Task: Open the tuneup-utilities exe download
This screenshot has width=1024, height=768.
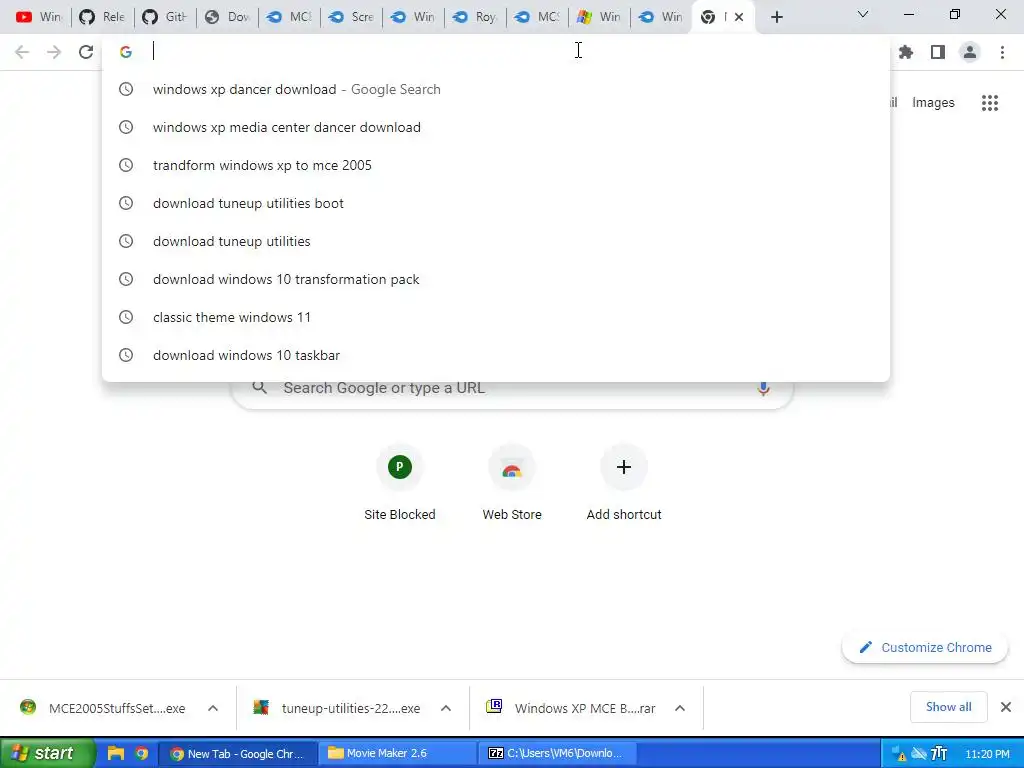Action: click(338, 708)
